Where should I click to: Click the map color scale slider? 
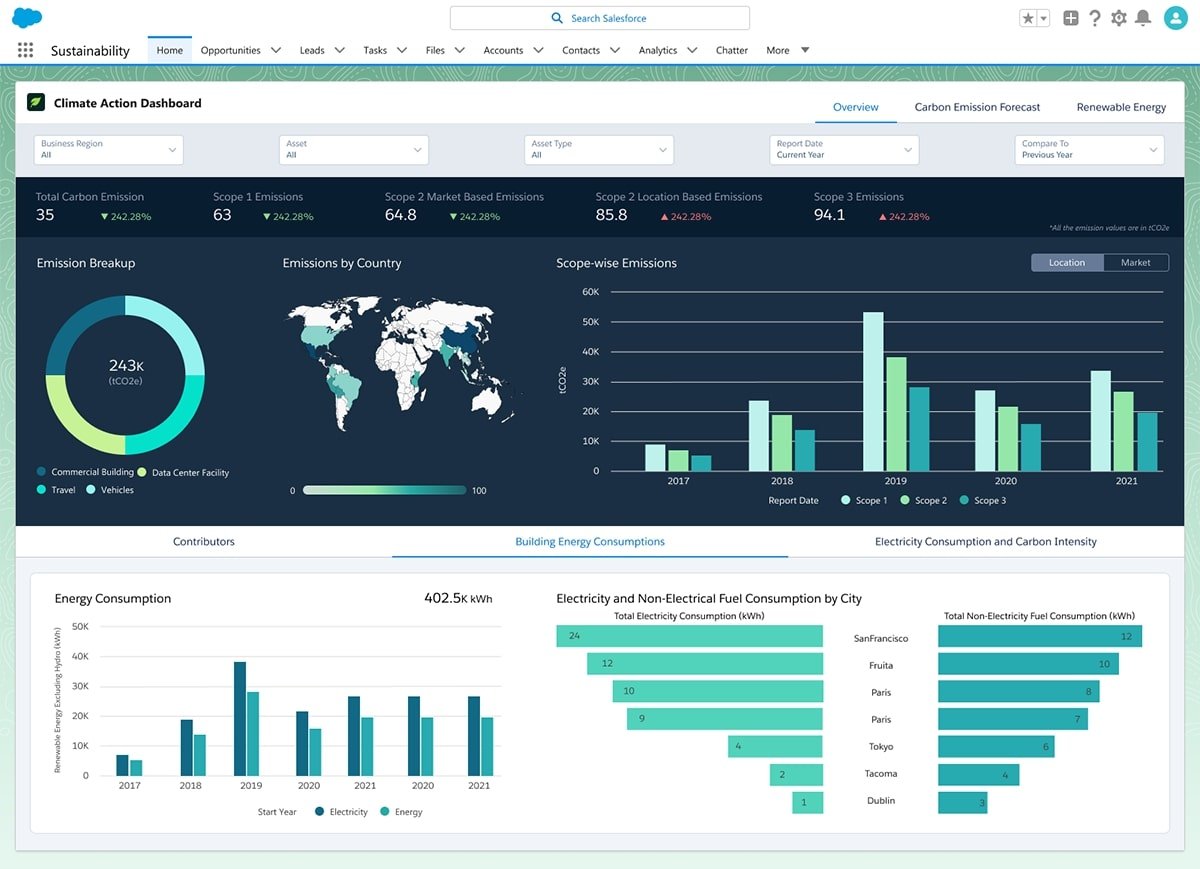(385, 490)
